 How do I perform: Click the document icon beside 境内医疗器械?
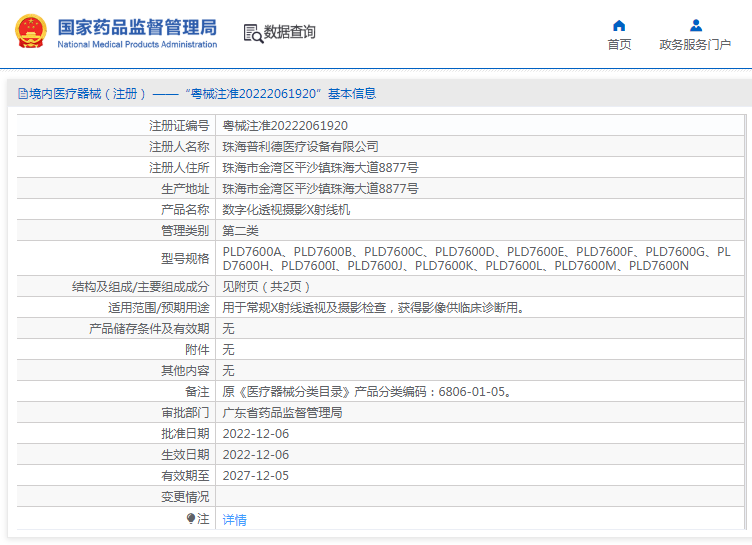pyautogui.click(x=23, y=94)
